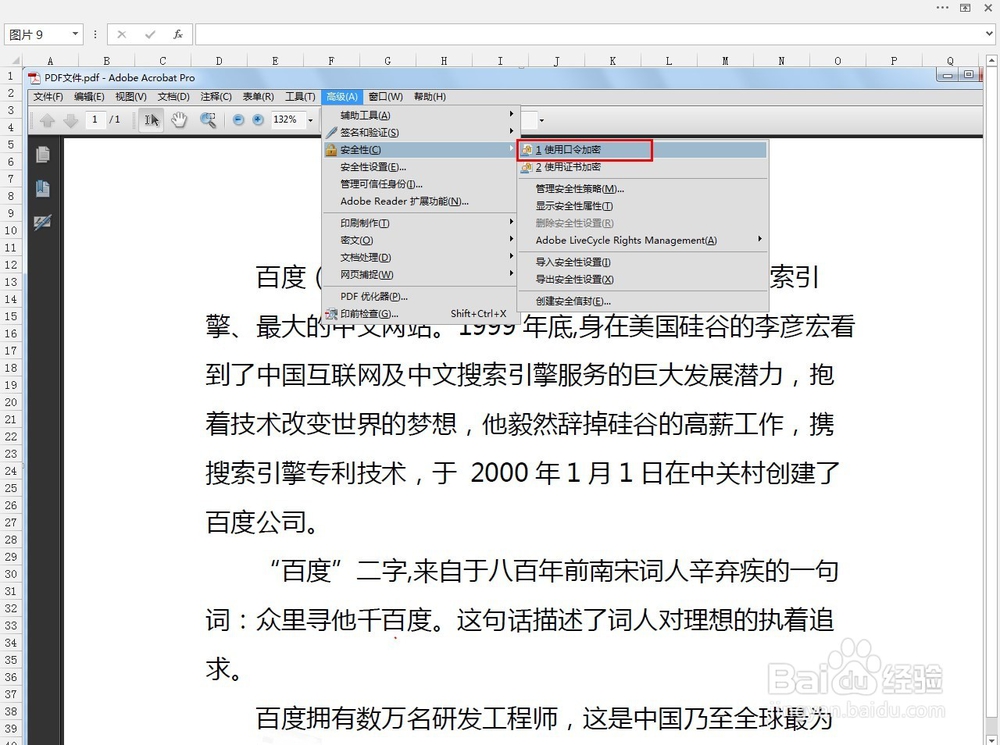Viewport: 1000px width, 745px height.
Task: Choose 管理可信任身份(I)... menu item
Action: point(420,184)
